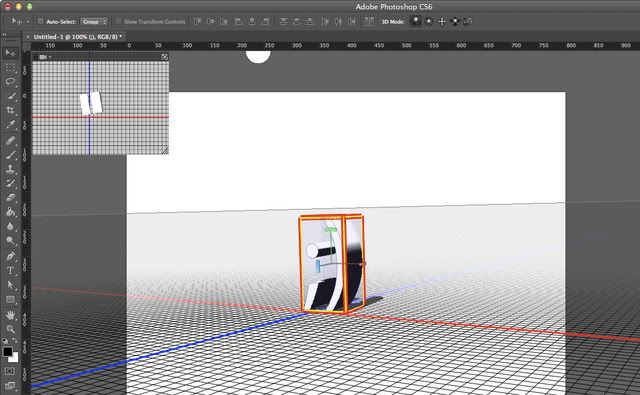The width and height of the screenshot is (640, 395).
Task: Select the Lasso tool
Action: [10, 82]
